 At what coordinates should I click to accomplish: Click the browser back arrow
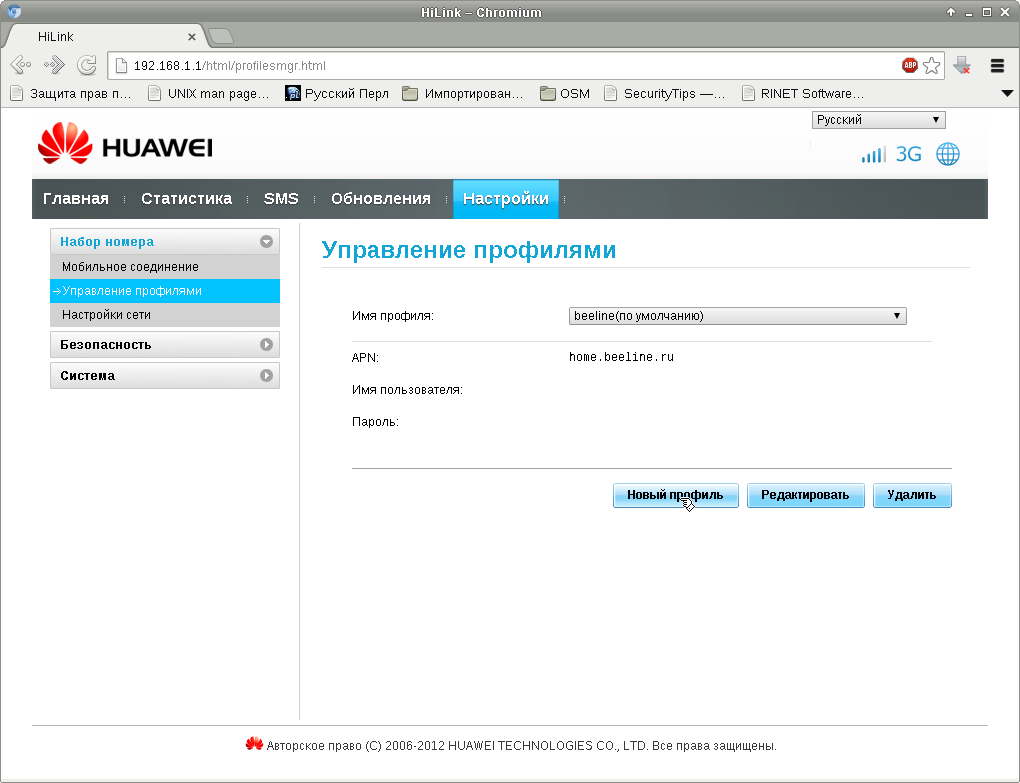click(21, 65)
